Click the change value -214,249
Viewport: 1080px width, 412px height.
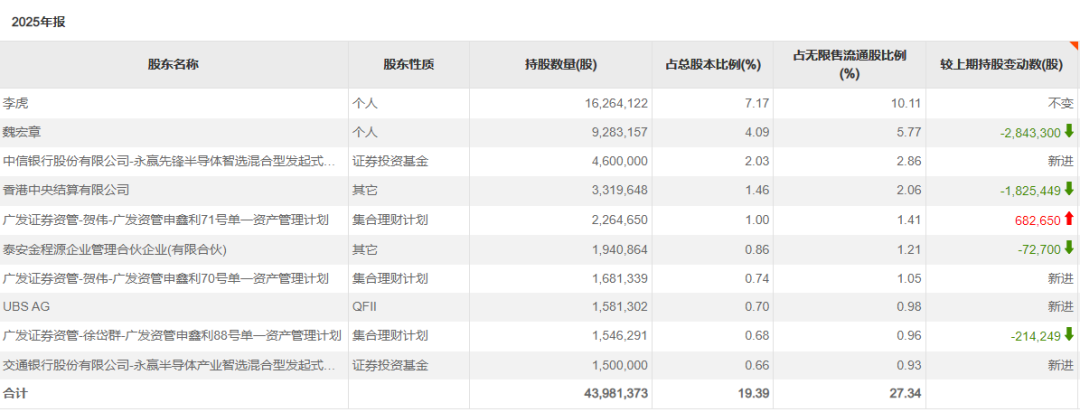point(1035,336)
